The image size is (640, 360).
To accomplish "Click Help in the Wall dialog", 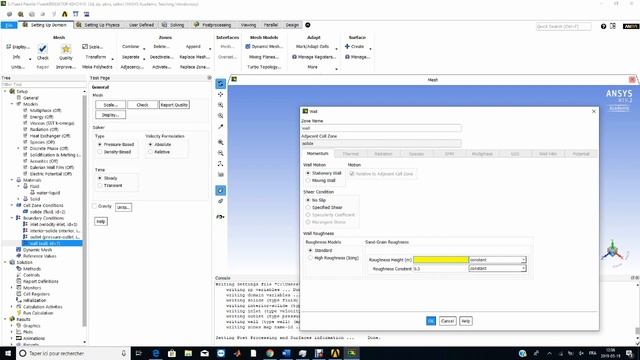I will tap(465, 321).
